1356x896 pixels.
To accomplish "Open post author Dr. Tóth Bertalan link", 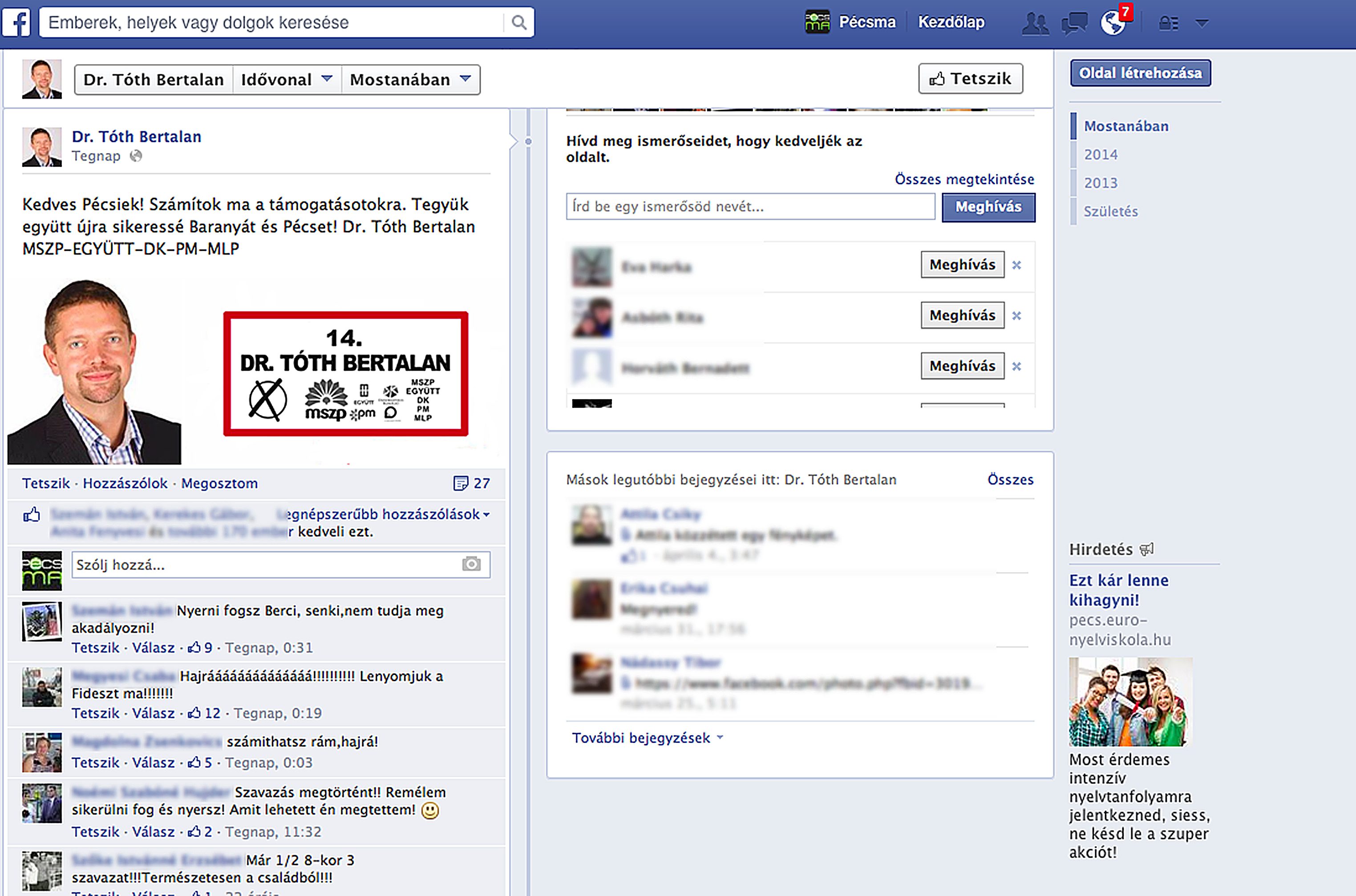I will point(136,137).
